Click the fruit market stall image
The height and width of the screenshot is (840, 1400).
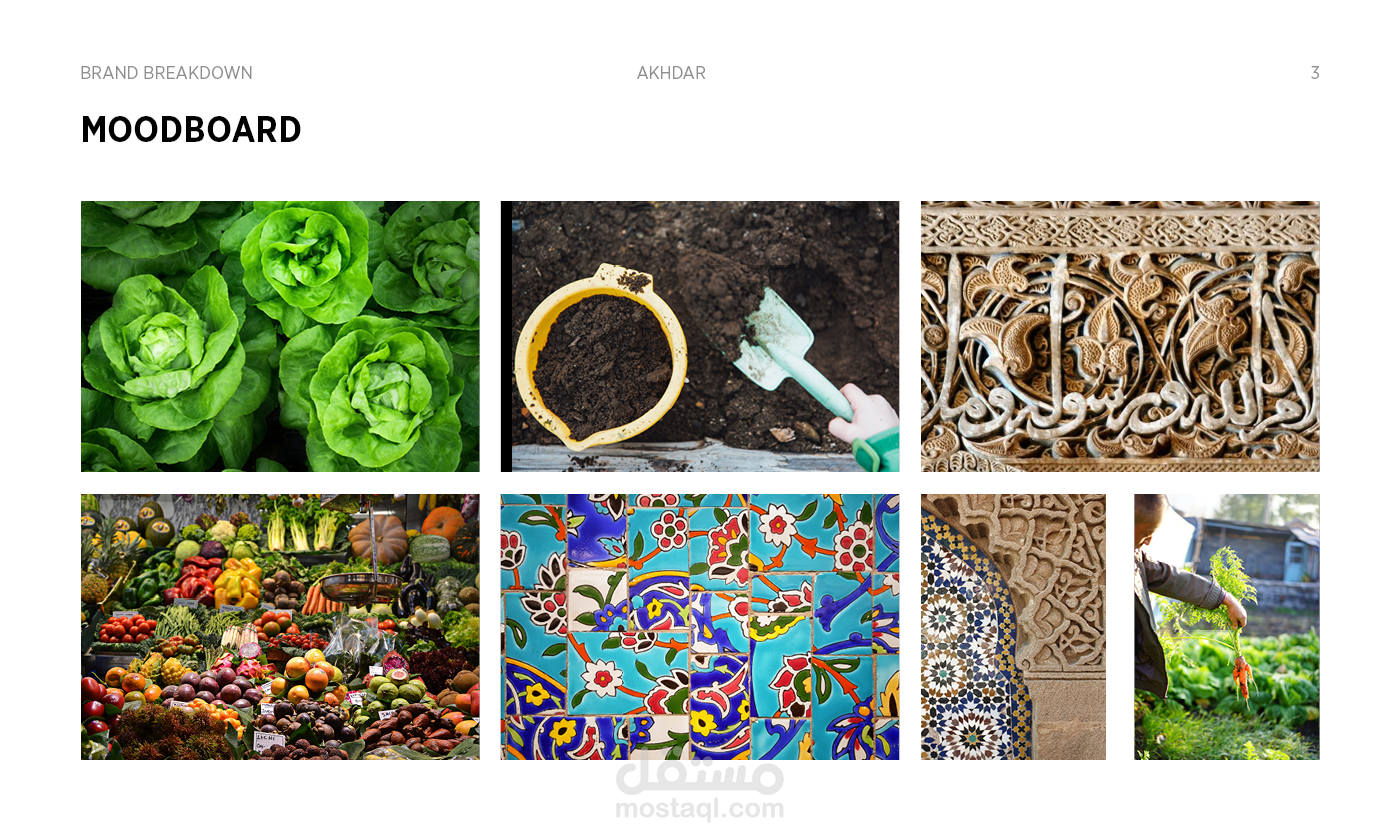point(280,627)
